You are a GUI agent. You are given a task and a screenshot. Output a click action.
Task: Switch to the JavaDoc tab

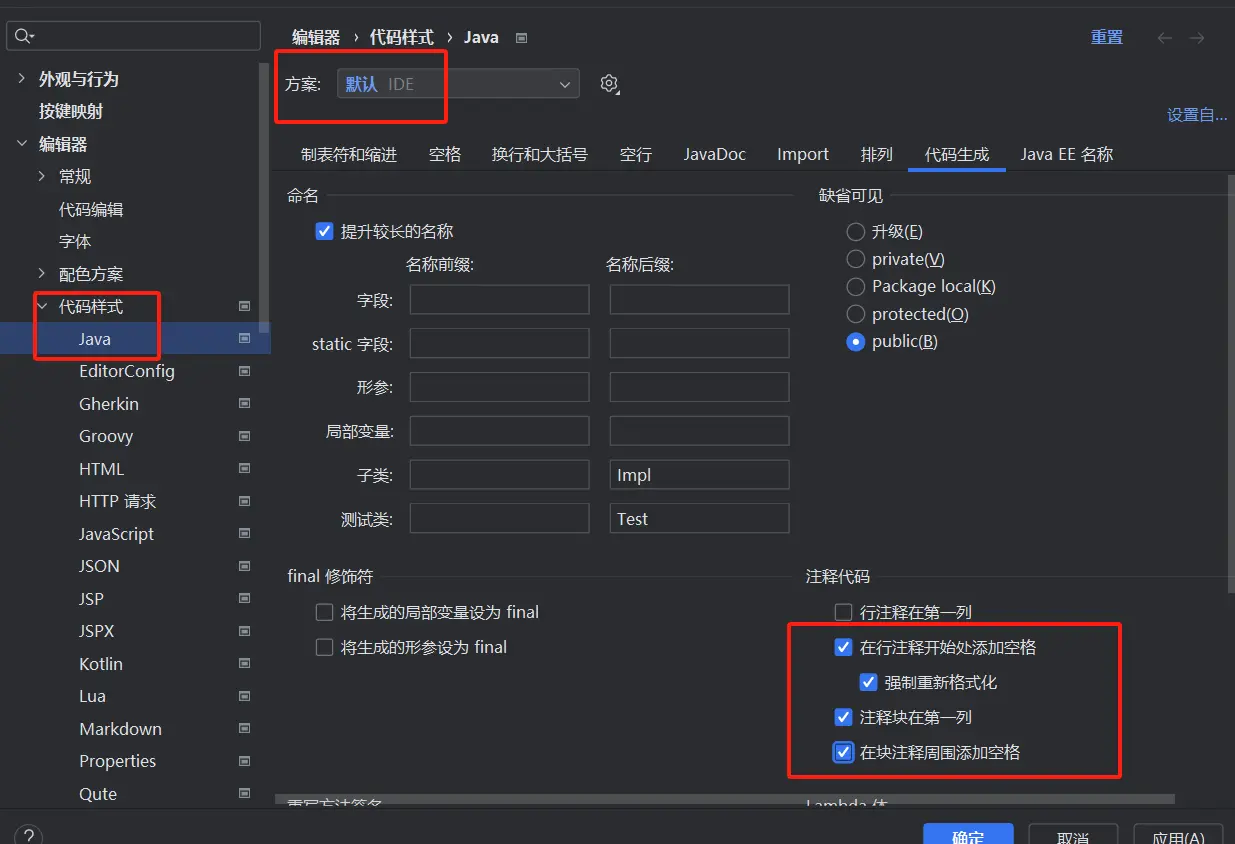pos(714,154)
